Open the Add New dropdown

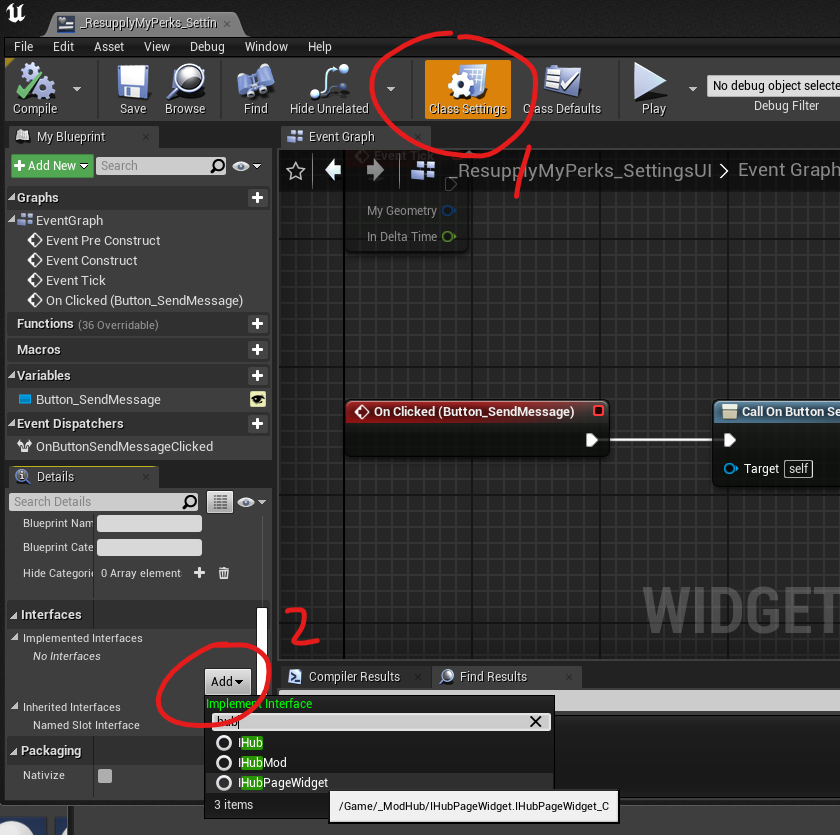click(x=52, y=166)
